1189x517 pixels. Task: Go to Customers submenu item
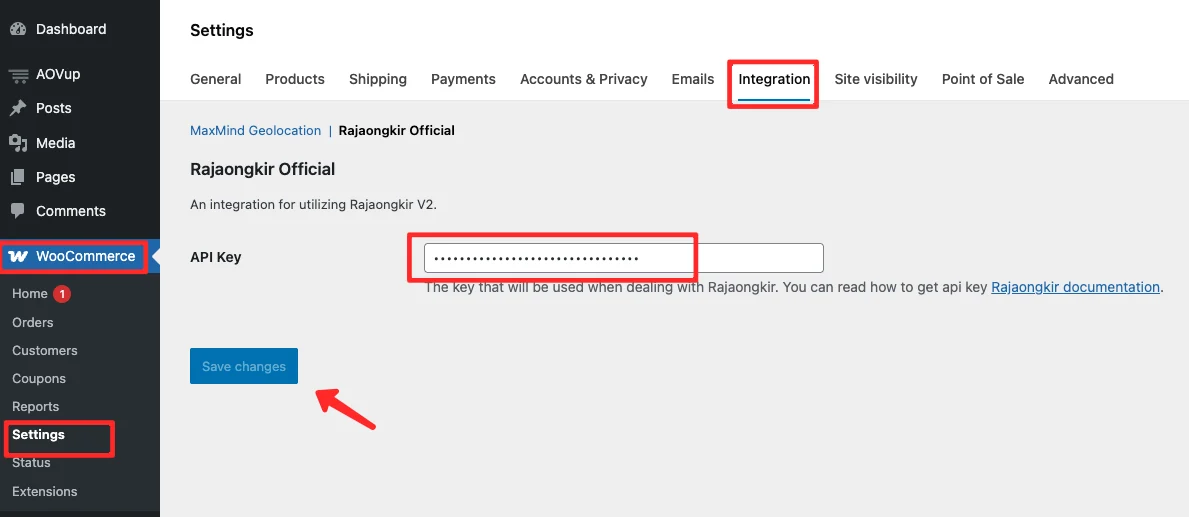click(x=45, y=350)
